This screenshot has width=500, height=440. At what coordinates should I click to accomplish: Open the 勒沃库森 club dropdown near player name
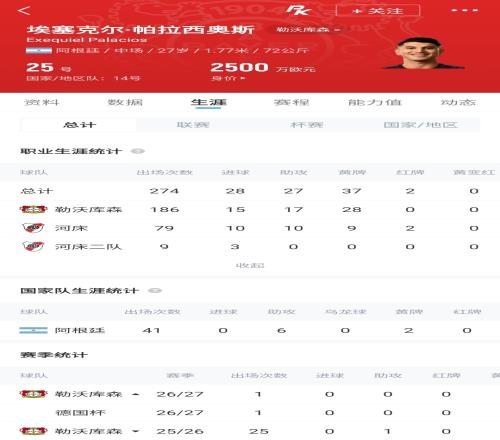tap(308, 30)
